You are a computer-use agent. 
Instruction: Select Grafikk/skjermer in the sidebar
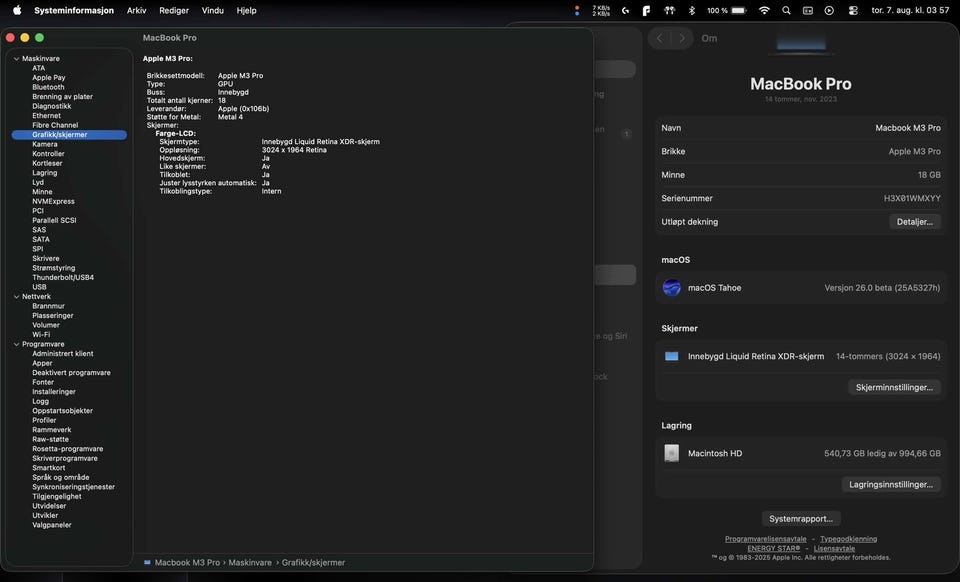coord(69,135)
